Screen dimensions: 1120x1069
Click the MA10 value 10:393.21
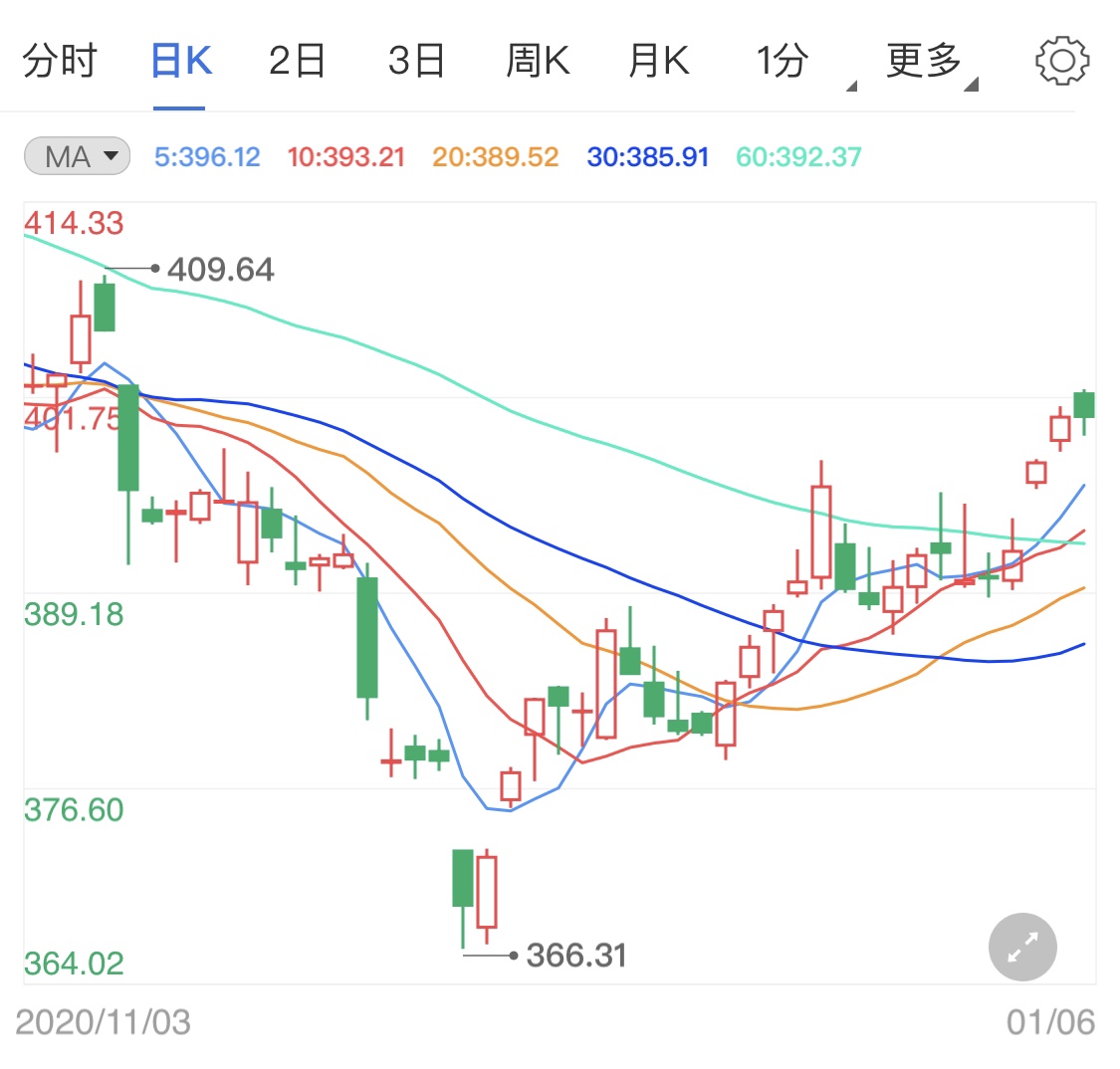pos(345,157)
